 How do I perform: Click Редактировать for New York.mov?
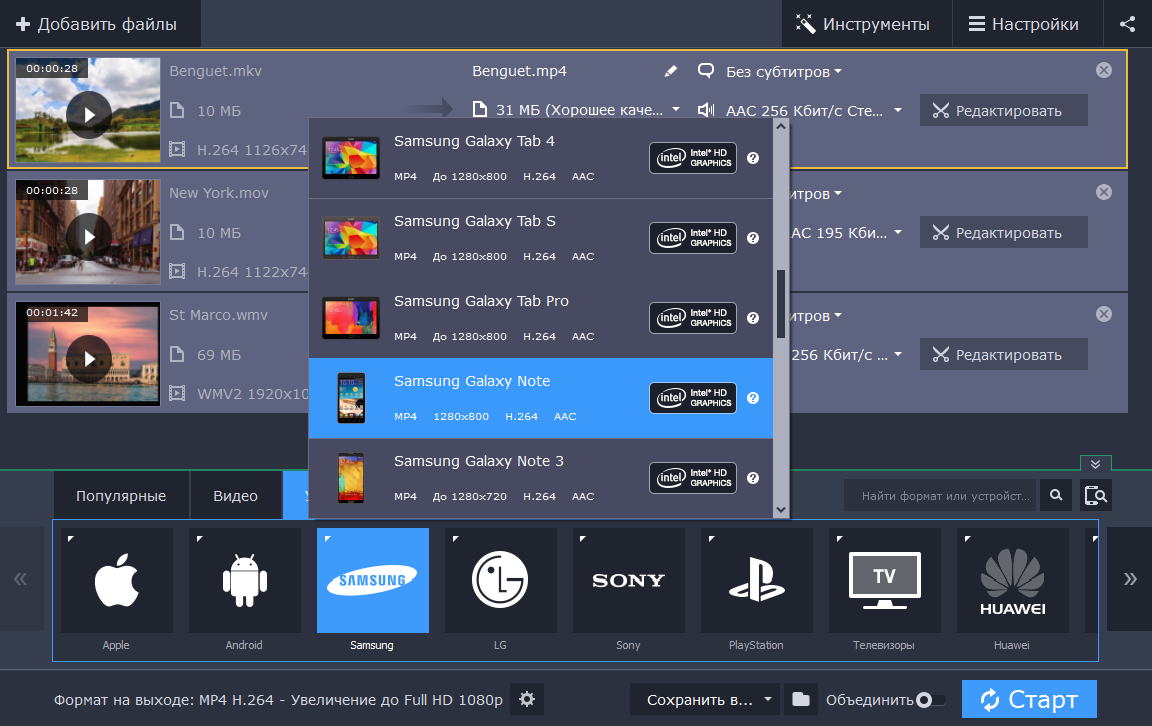[x=1004, y=232]
